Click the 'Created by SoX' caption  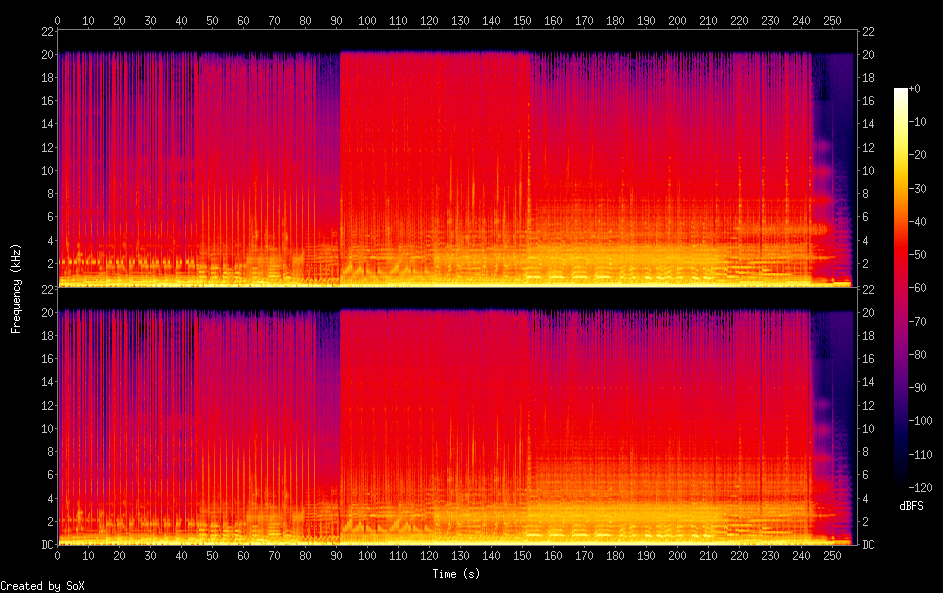42,586
